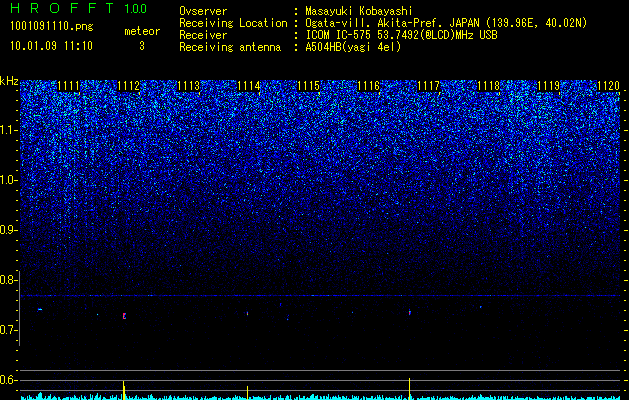Click the cyan echo dash near the left edge
Screen dimensions: 629x400
[40, 309]
